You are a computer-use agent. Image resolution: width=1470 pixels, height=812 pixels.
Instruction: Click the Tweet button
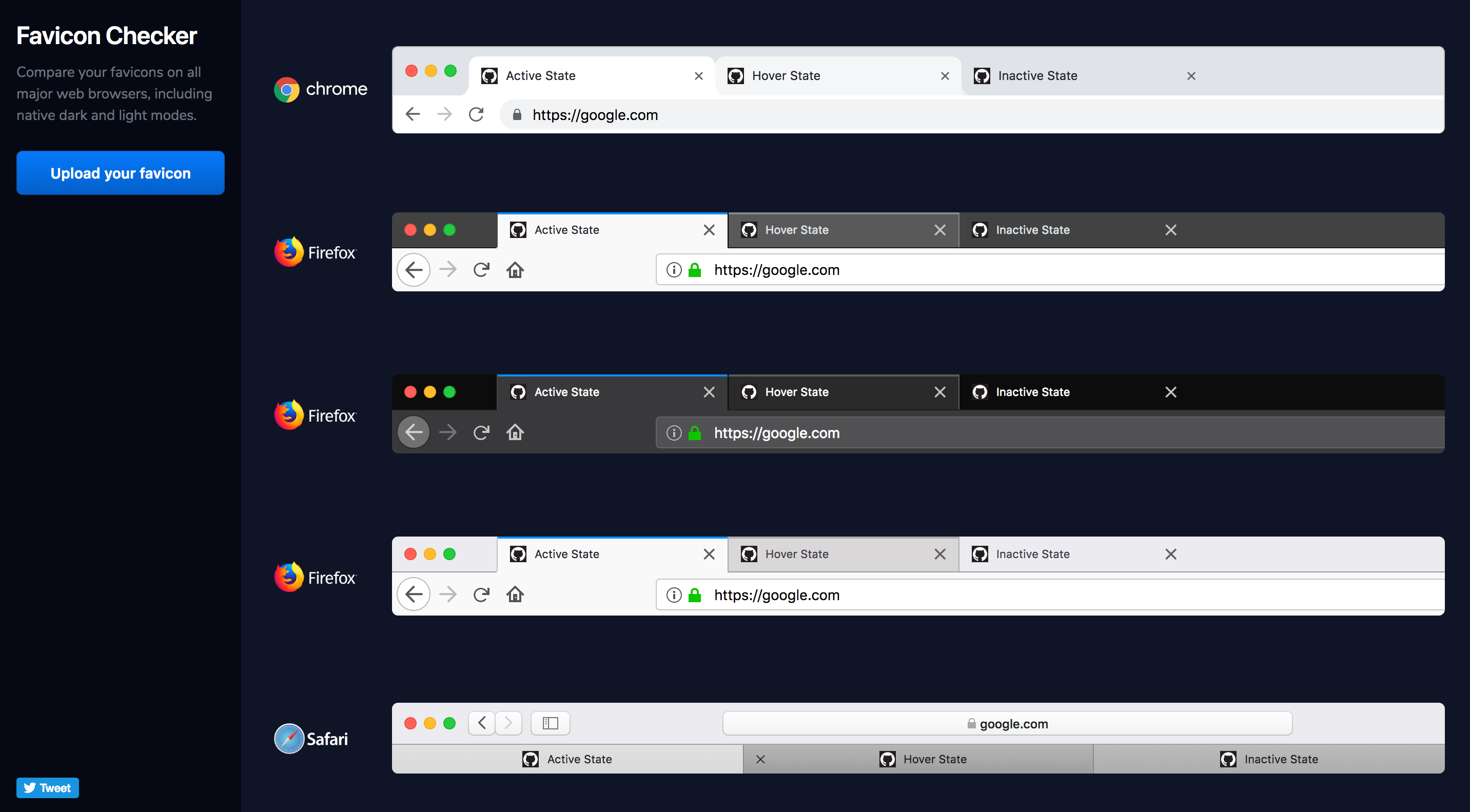47,788
